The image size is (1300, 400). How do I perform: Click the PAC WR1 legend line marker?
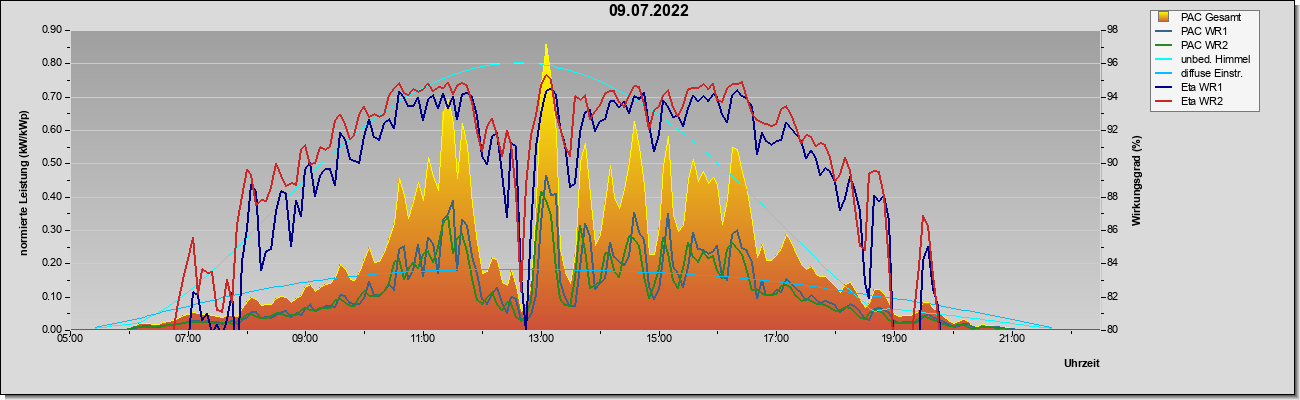point(1164,31)
